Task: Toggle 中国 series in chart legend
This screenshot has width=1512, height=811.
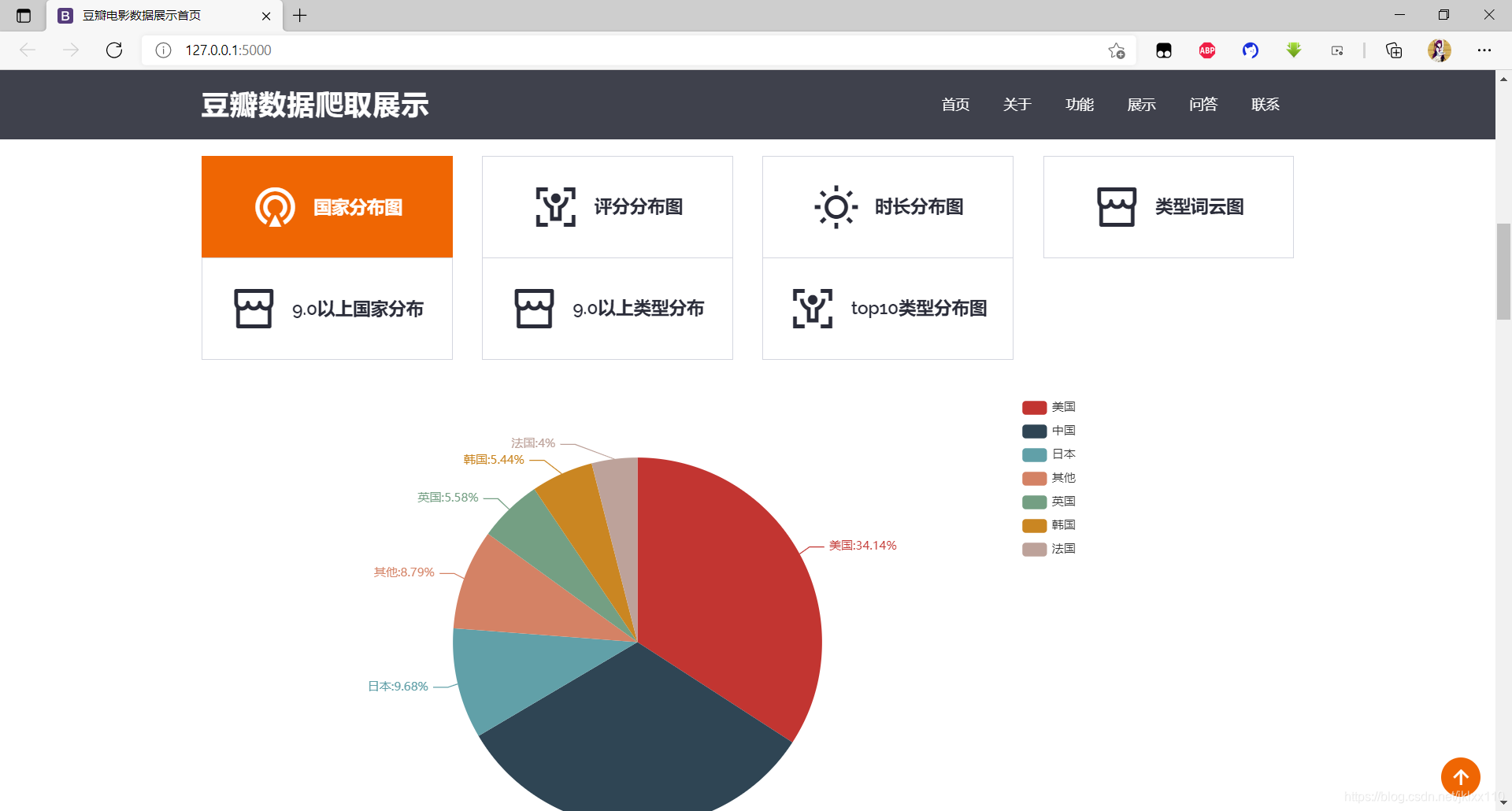Action: click(x=1049, y=431)
